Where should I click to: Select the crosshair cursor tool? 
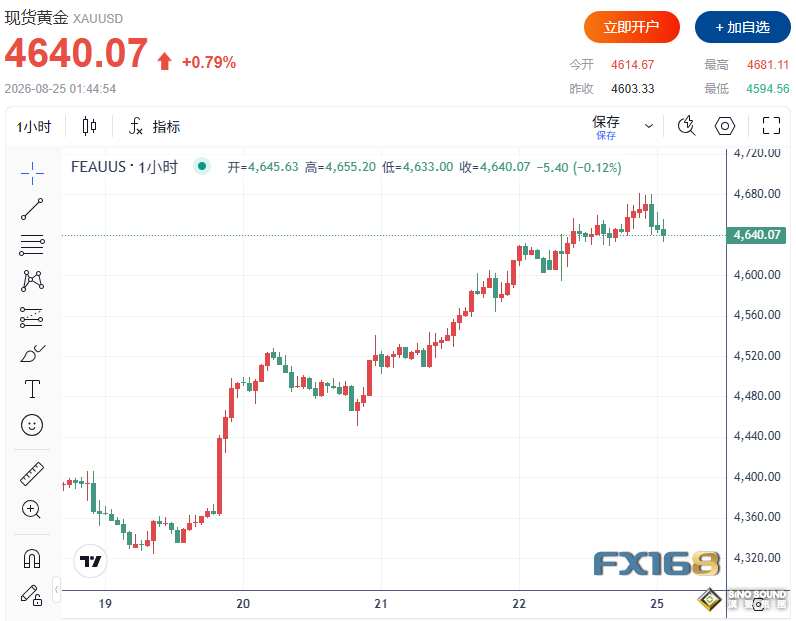click(x=32, y=173)
